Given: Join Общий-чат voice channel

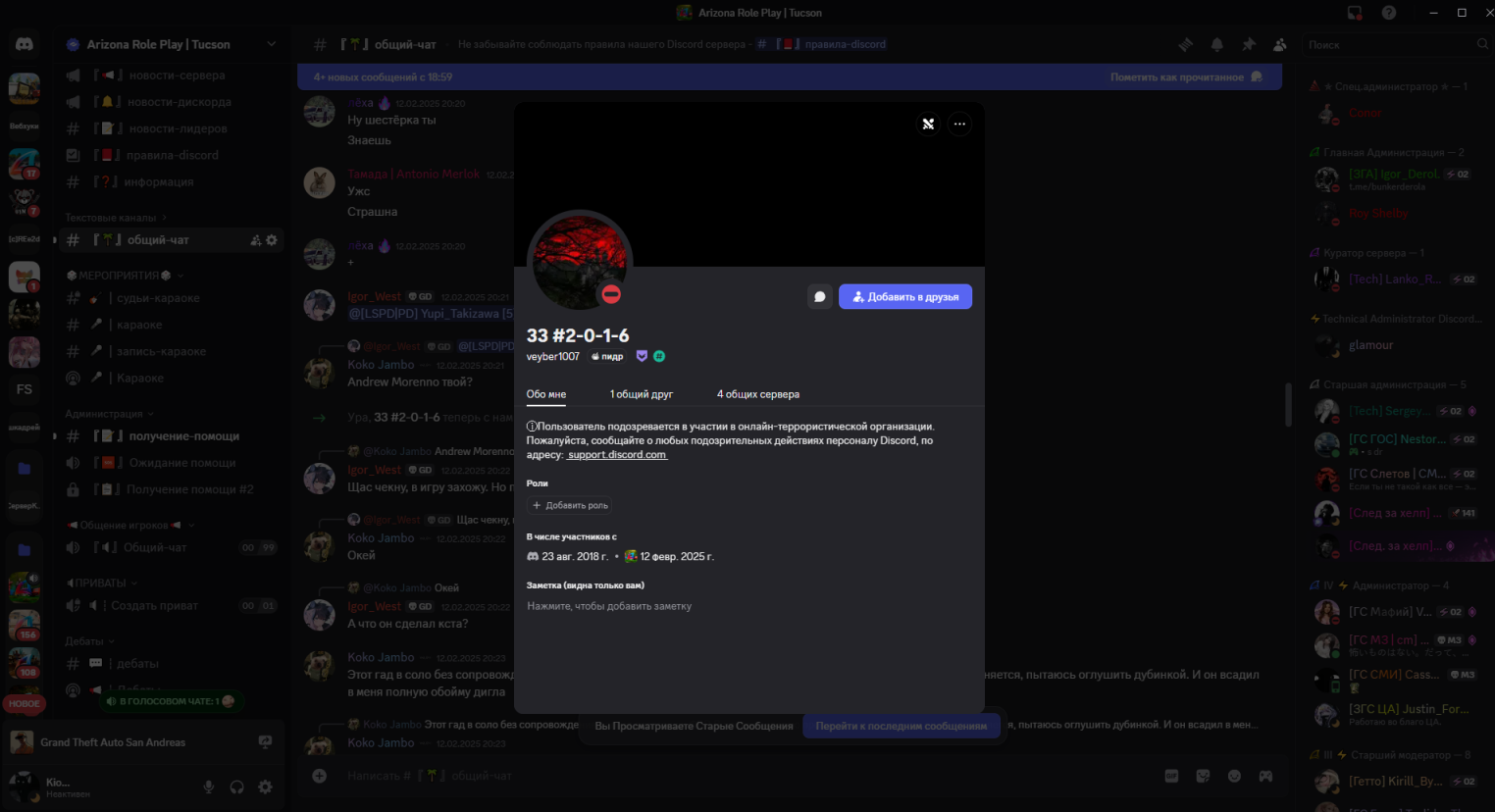Looking at the screenshot, I should click(172, 548).
